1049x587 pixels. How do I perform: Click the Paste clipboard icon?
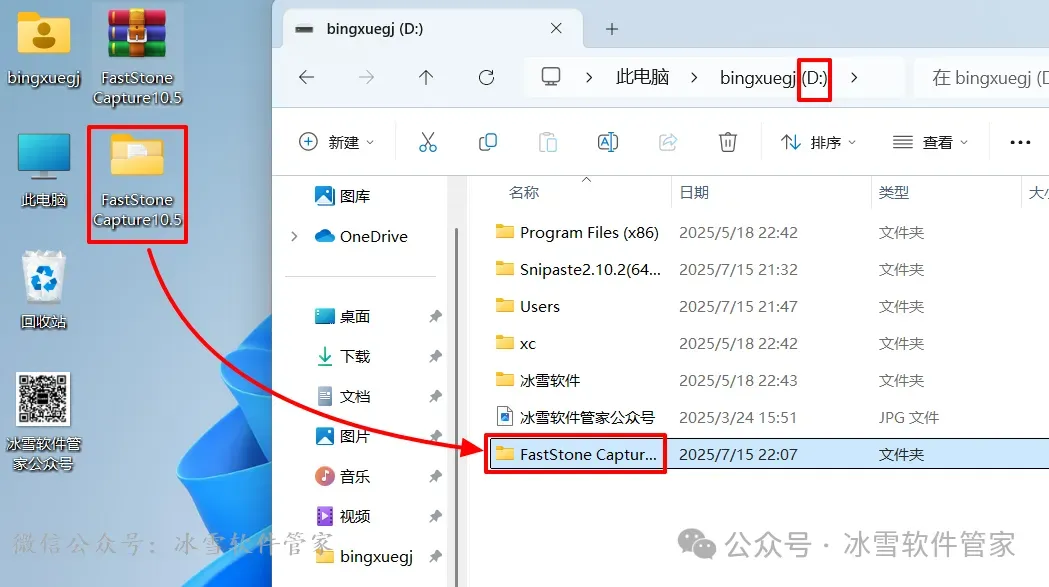[548, 142]
